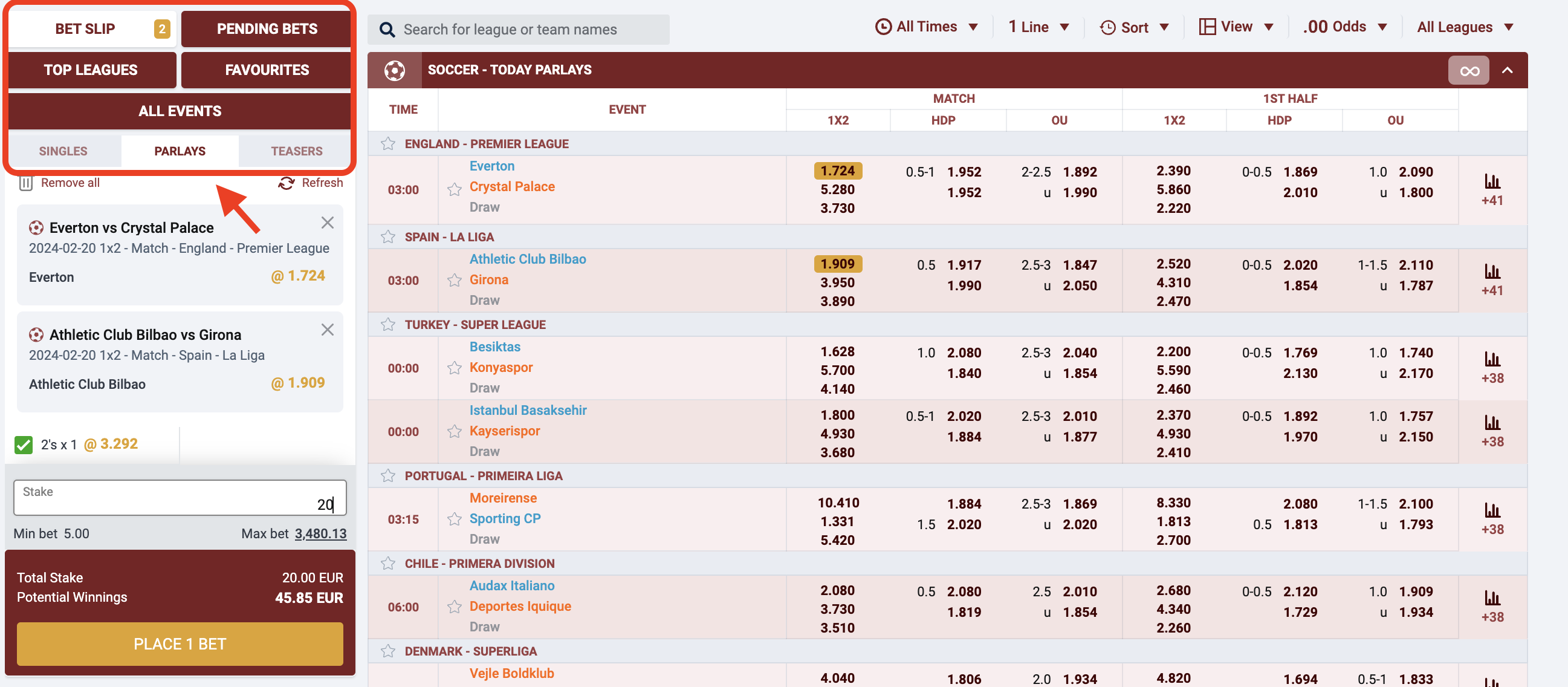Collapse the Soccer Today Parlays section

(x=1507, y=70)
